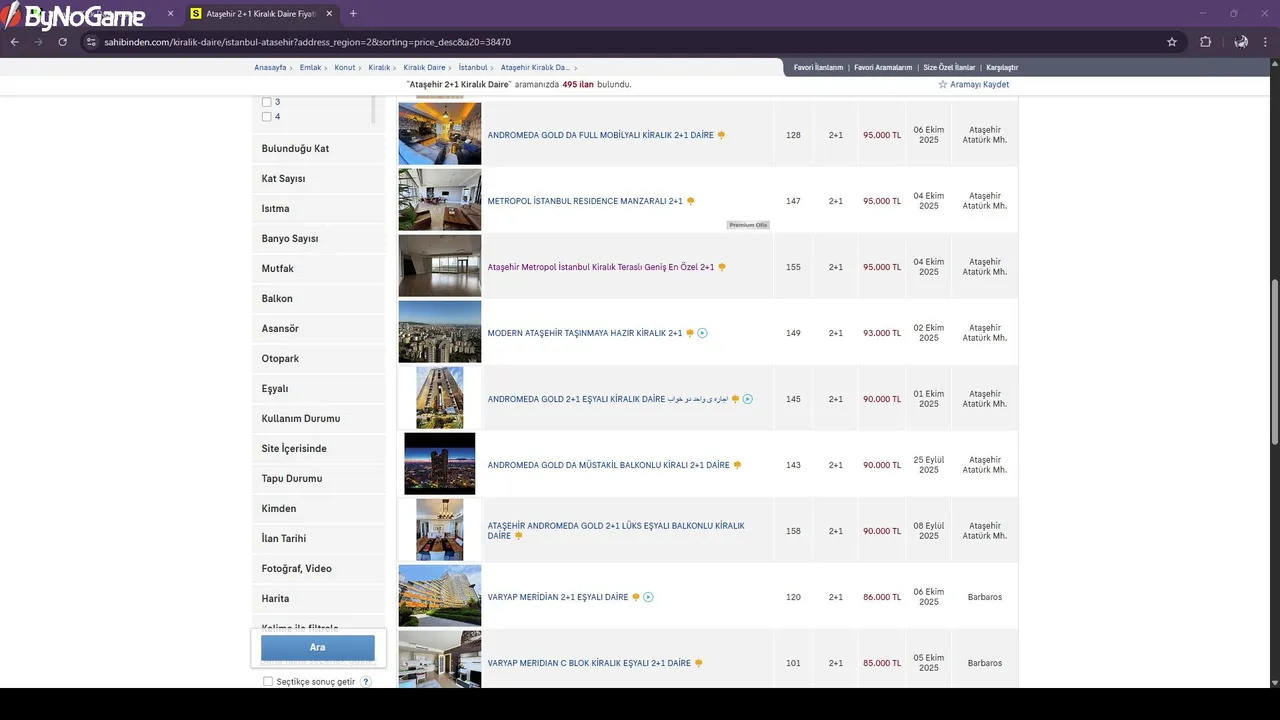1280x720 pixels.
Task: Click Aramayı Kaydet to save search
Action: point(979,85)
